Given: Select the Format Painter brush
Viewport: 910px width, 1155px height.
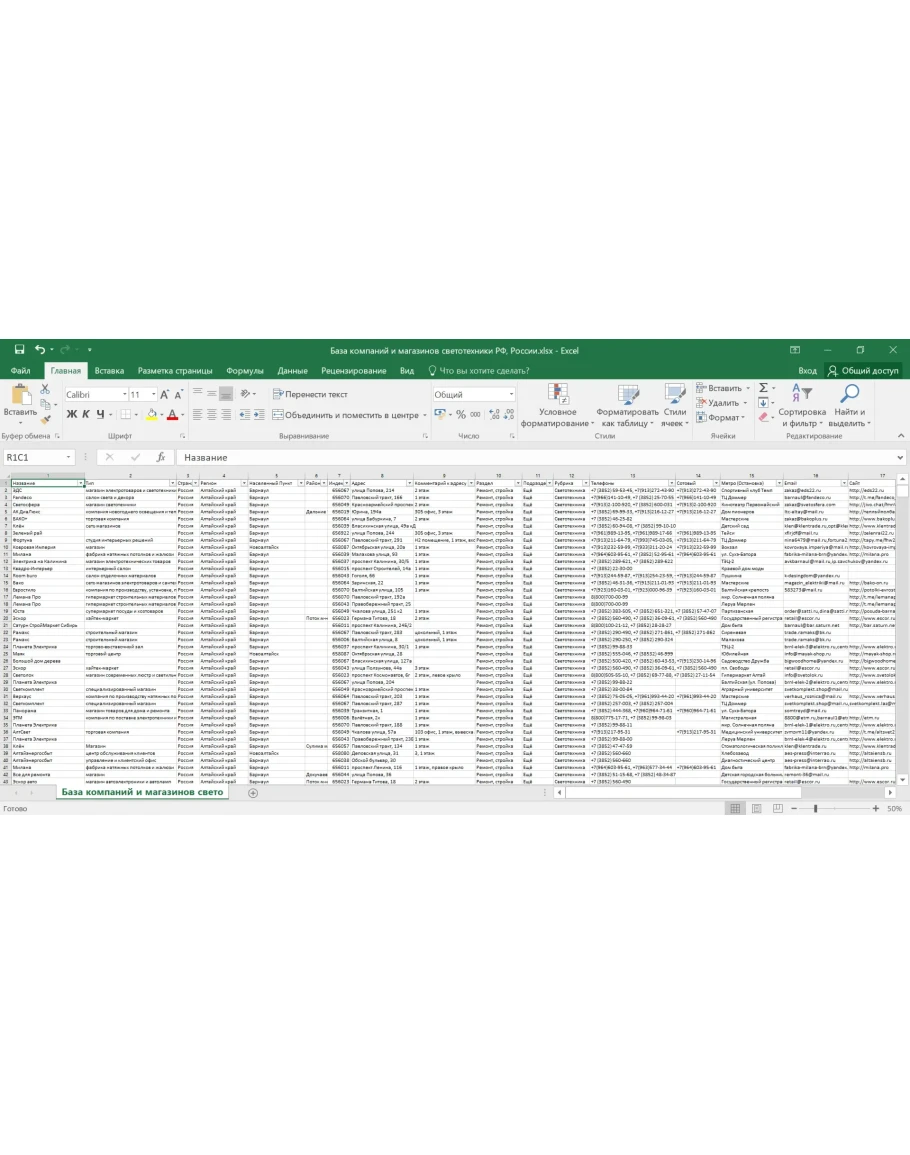Looking at the screenshot, I should click(46, 419).
